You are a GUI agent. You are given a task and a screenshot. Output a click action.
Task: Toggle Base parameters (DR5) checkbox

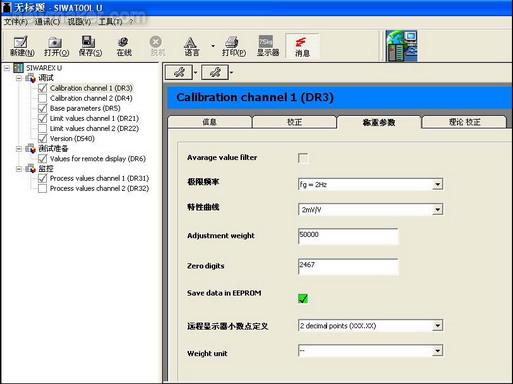click(x=43, y=108)
